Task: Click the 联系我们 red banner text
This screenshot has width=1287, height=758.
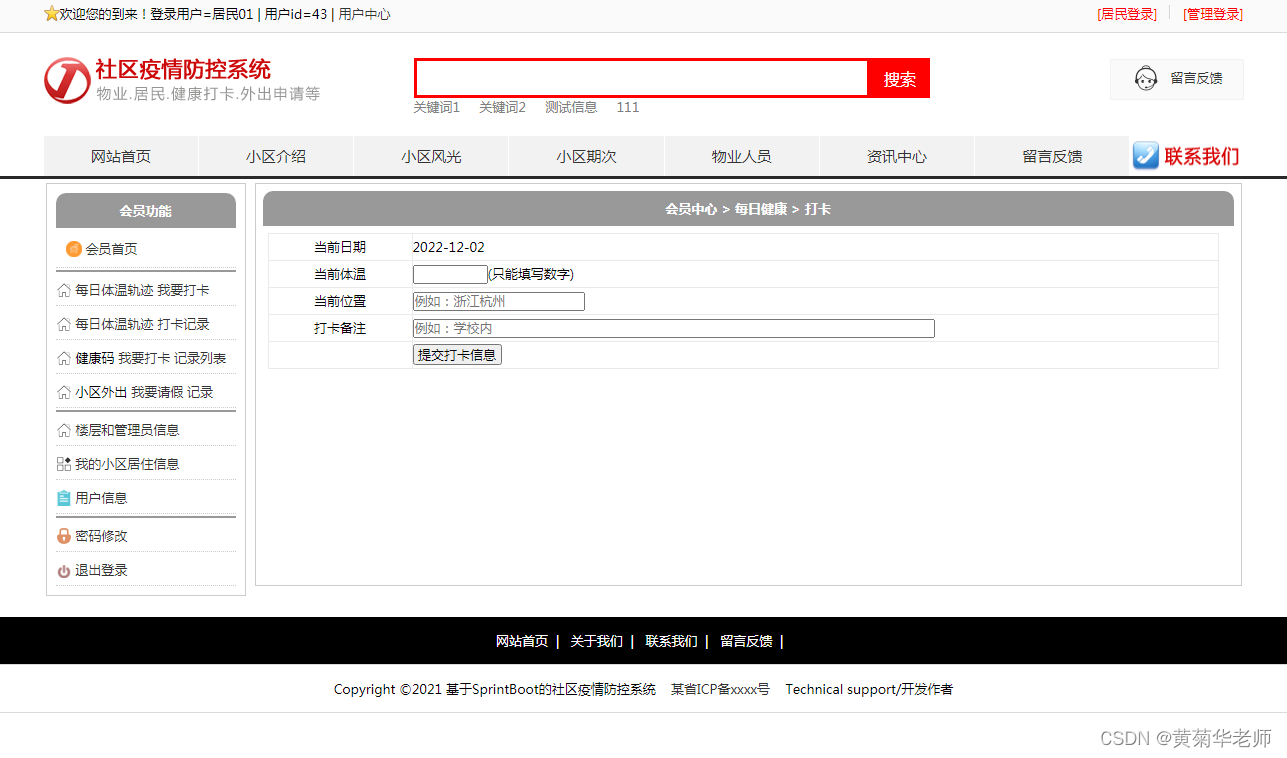Action: 1202,156
